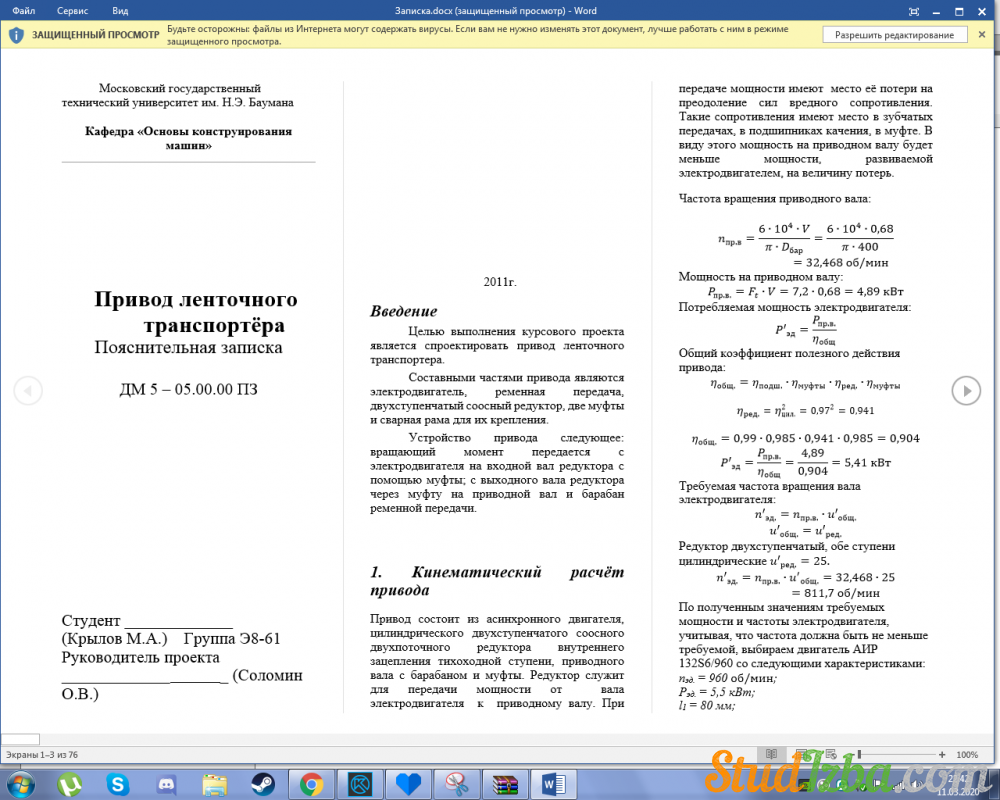The width and height of the screenshot is (1000, 800).
Task: Click the 100% zoom level
Action: coord(967,755)
